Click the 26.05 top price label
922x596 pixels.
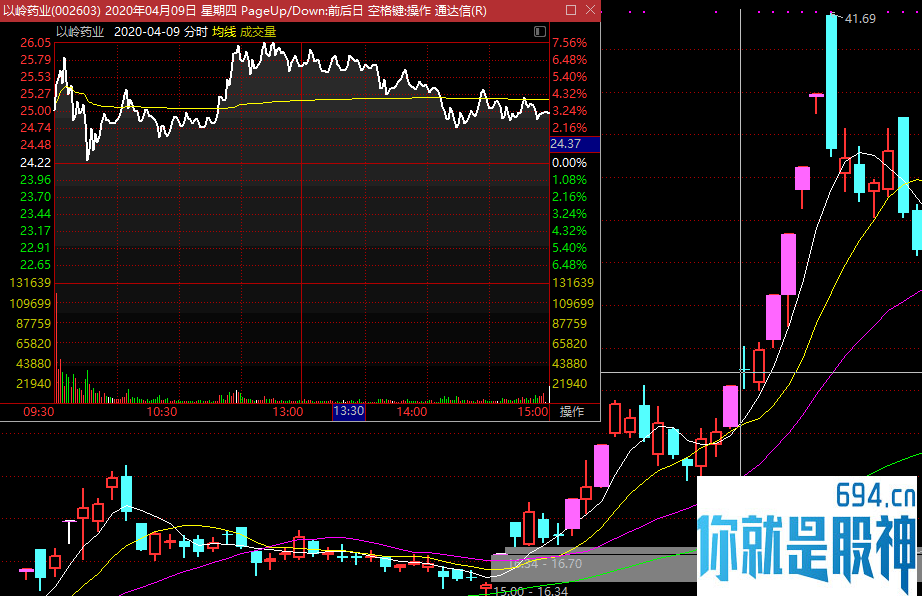[36, 43]
